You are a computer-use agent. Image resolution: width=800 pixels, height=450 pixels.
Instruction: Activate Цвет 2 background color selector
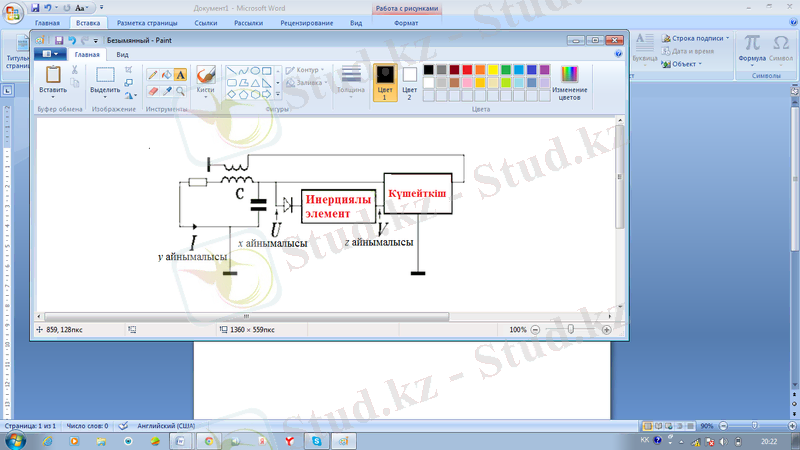click(409, 83)
